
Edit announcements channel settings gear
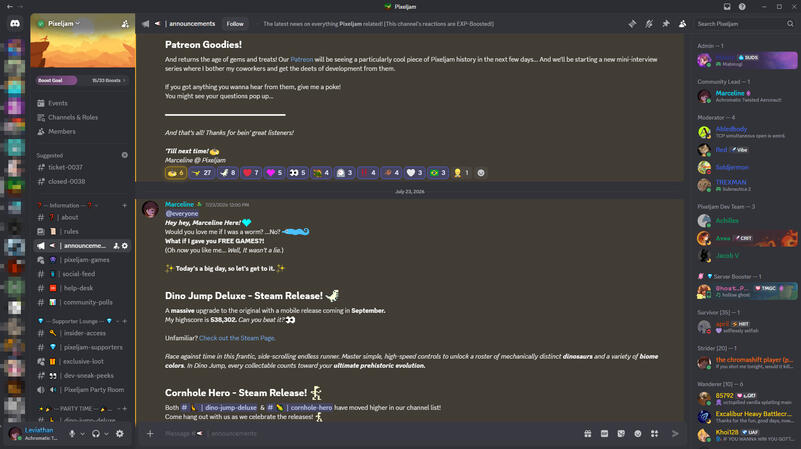click(x=125, y=246)
